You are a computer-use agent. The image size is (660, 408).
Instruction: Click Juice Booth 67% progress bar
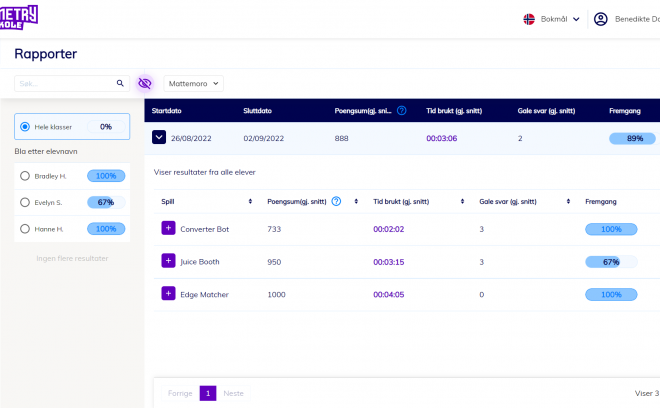tap(611, 262)
